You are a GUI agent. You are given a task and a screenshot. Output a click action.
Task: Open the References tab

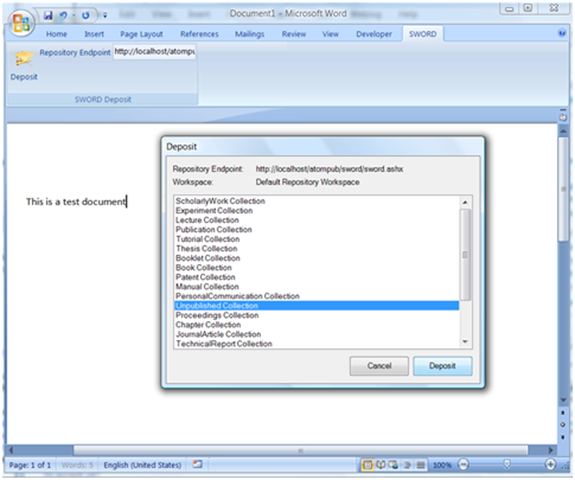click(x=199, y=34)
